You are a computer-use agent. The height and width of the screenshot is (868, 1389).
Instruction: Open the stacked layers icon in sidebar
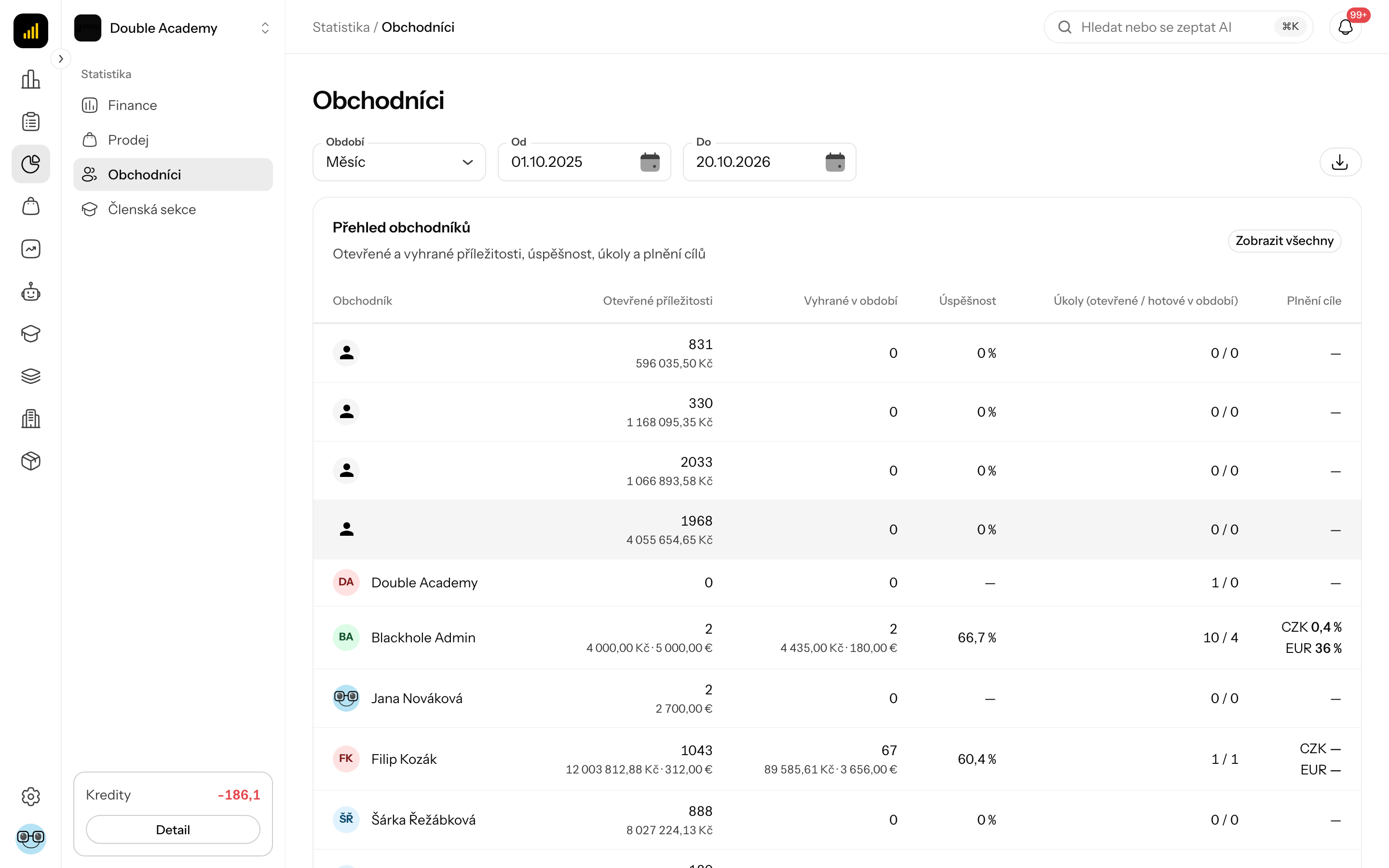(x=30, y=377)
